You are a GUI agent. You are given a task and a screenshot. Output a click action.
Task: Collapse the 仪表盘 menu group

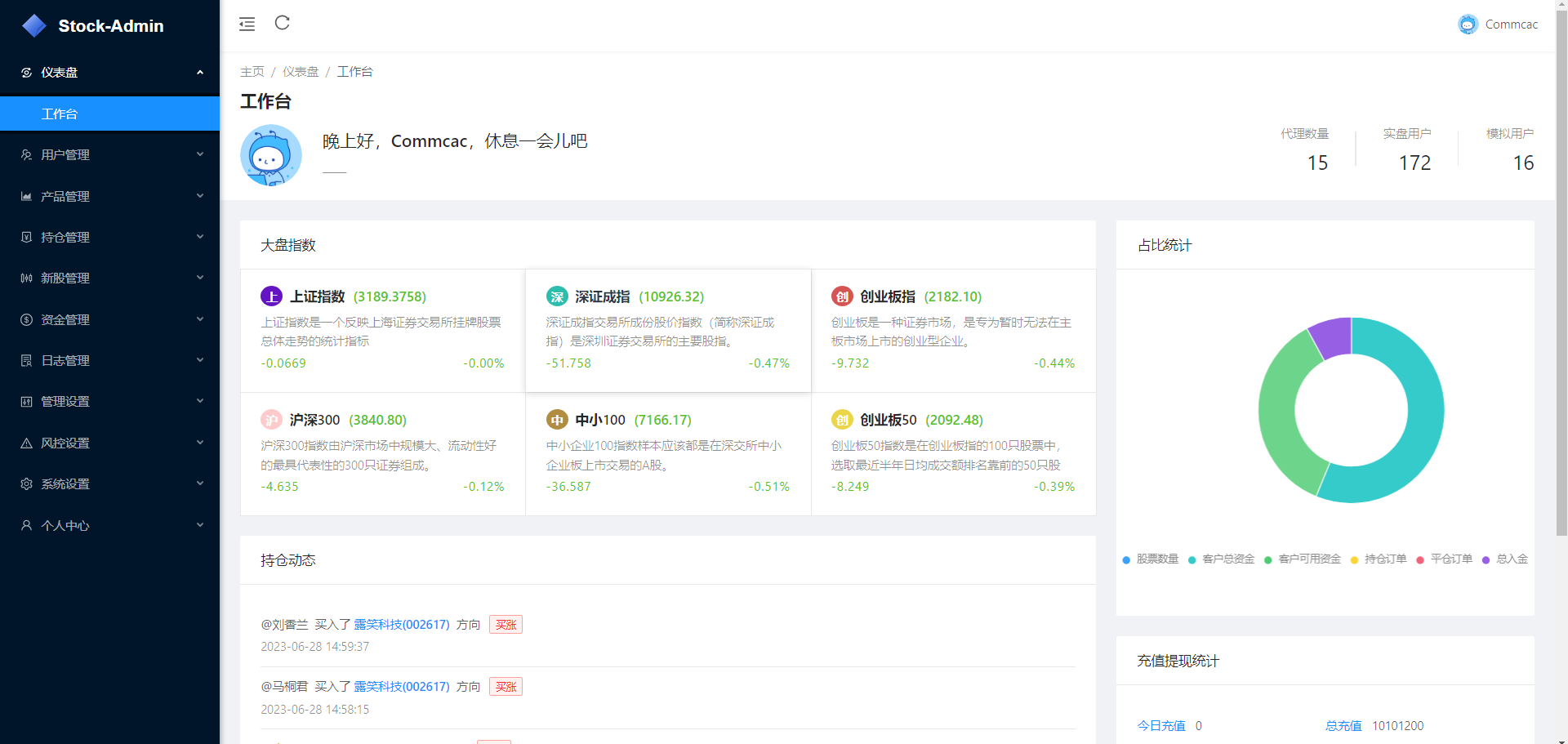point(109,73)
